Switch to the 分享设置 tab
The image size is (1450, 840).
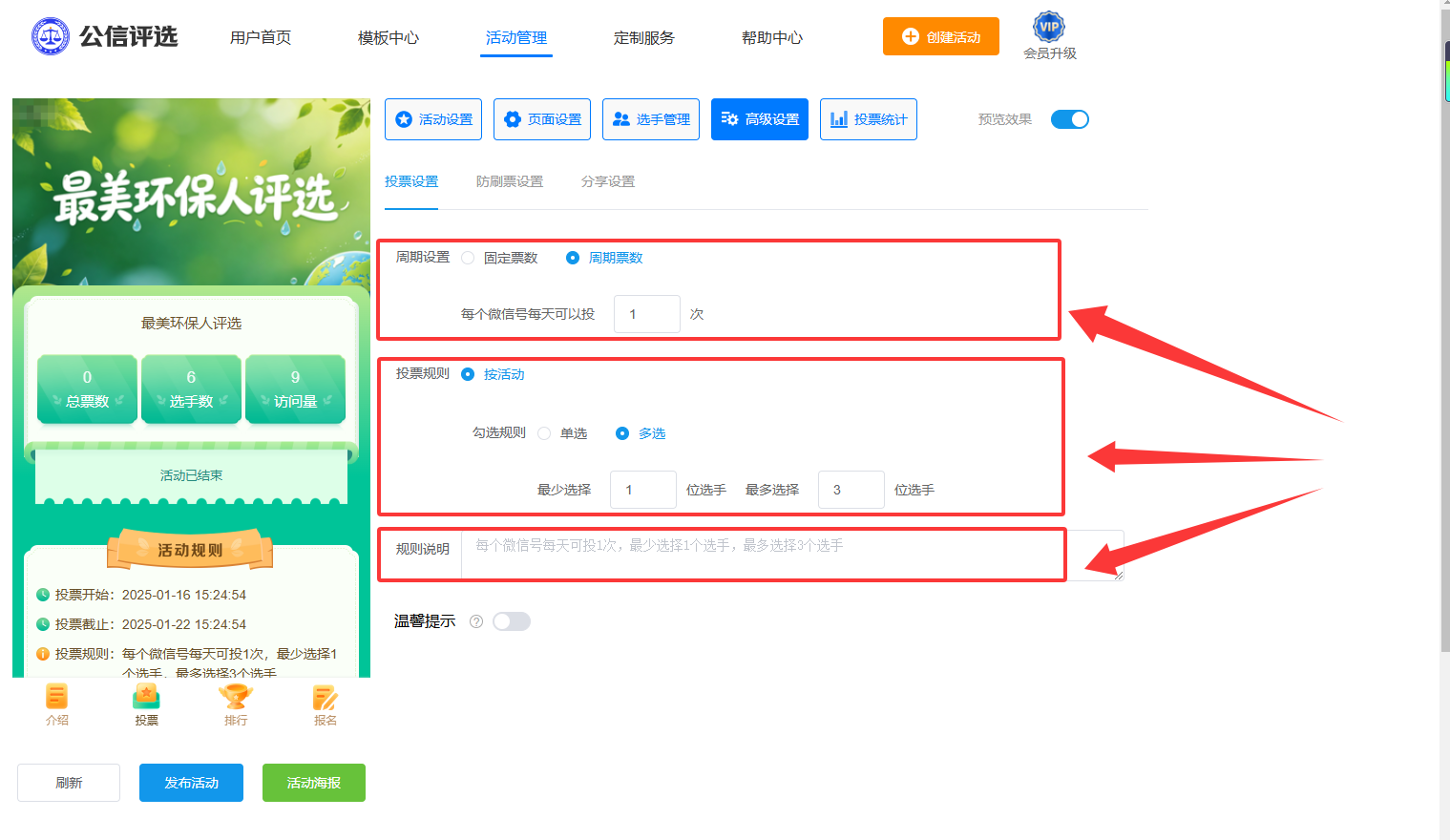coord(608,181)
